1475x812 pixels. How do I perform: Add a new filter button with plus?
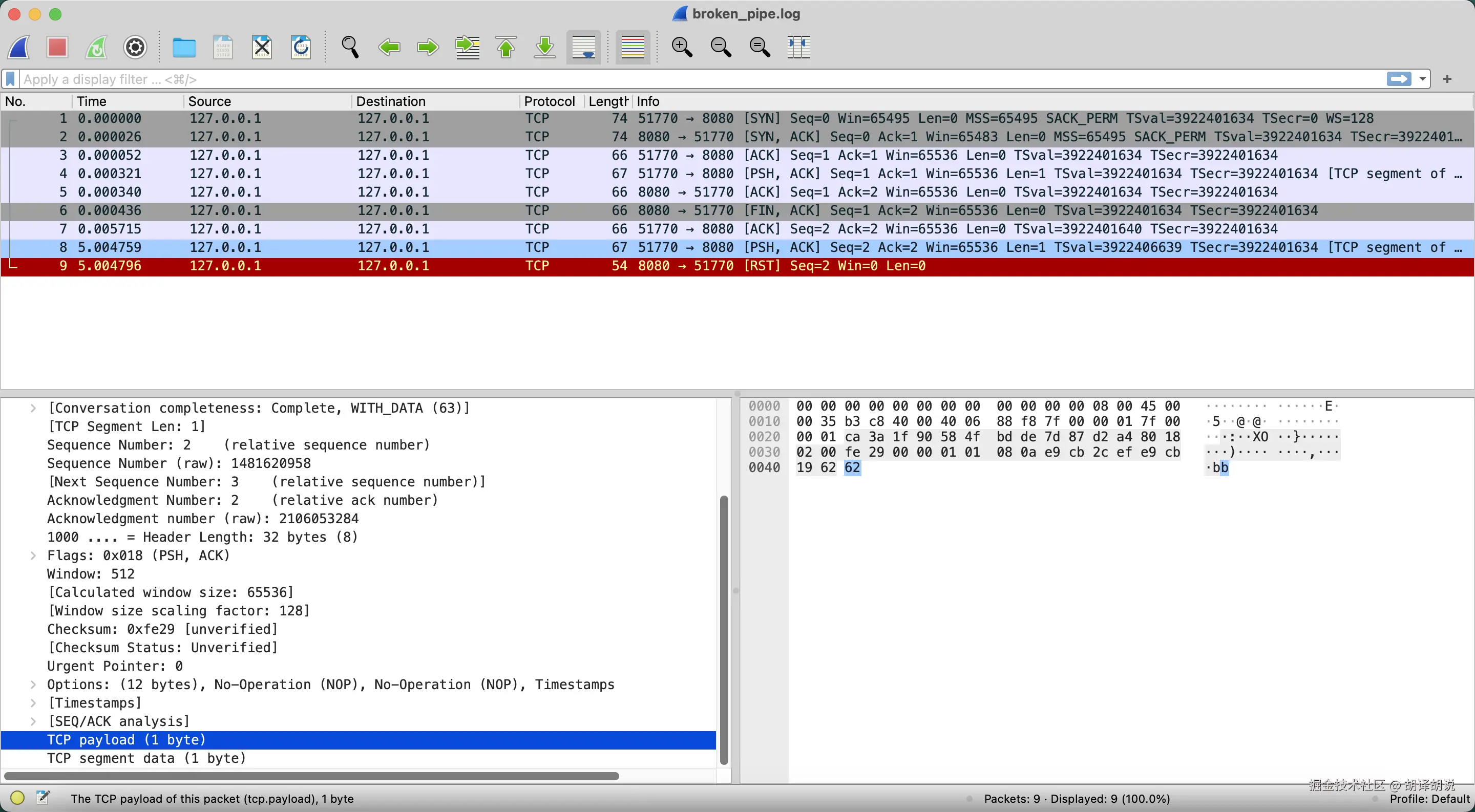(1447, 79)
